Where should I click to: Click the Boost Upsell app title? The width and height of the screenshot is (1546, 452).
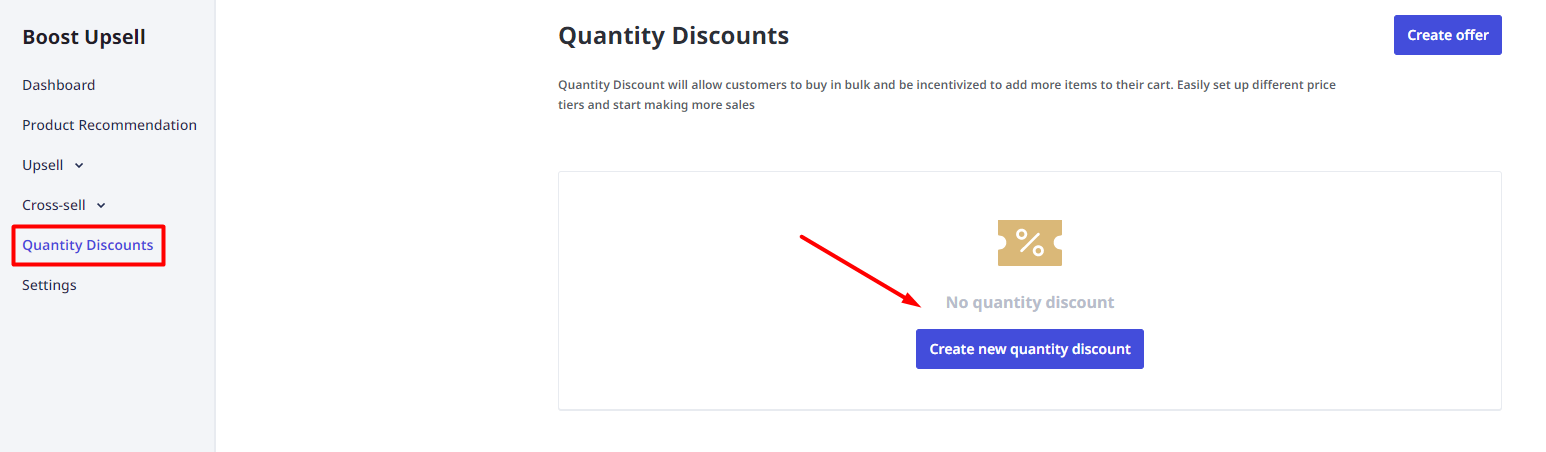click(84, 37)
